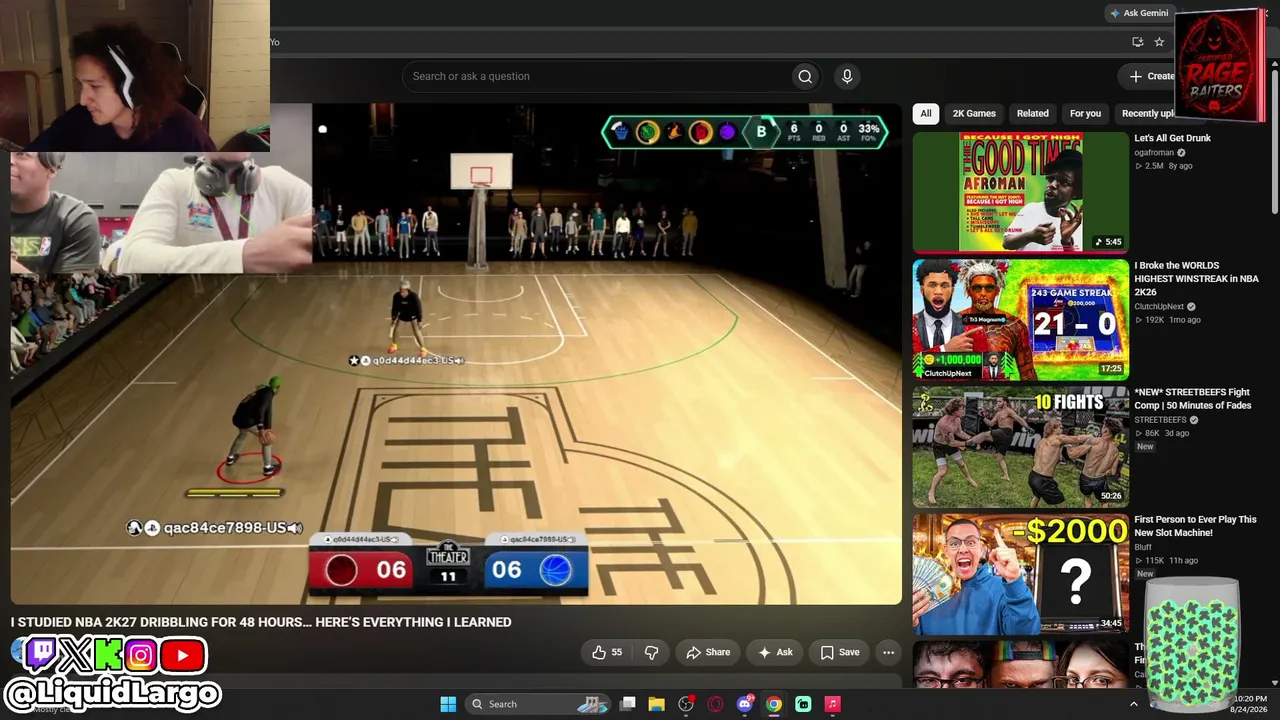
Task: Start voice search with the microphone icon
Action: (x=847, y=76)
